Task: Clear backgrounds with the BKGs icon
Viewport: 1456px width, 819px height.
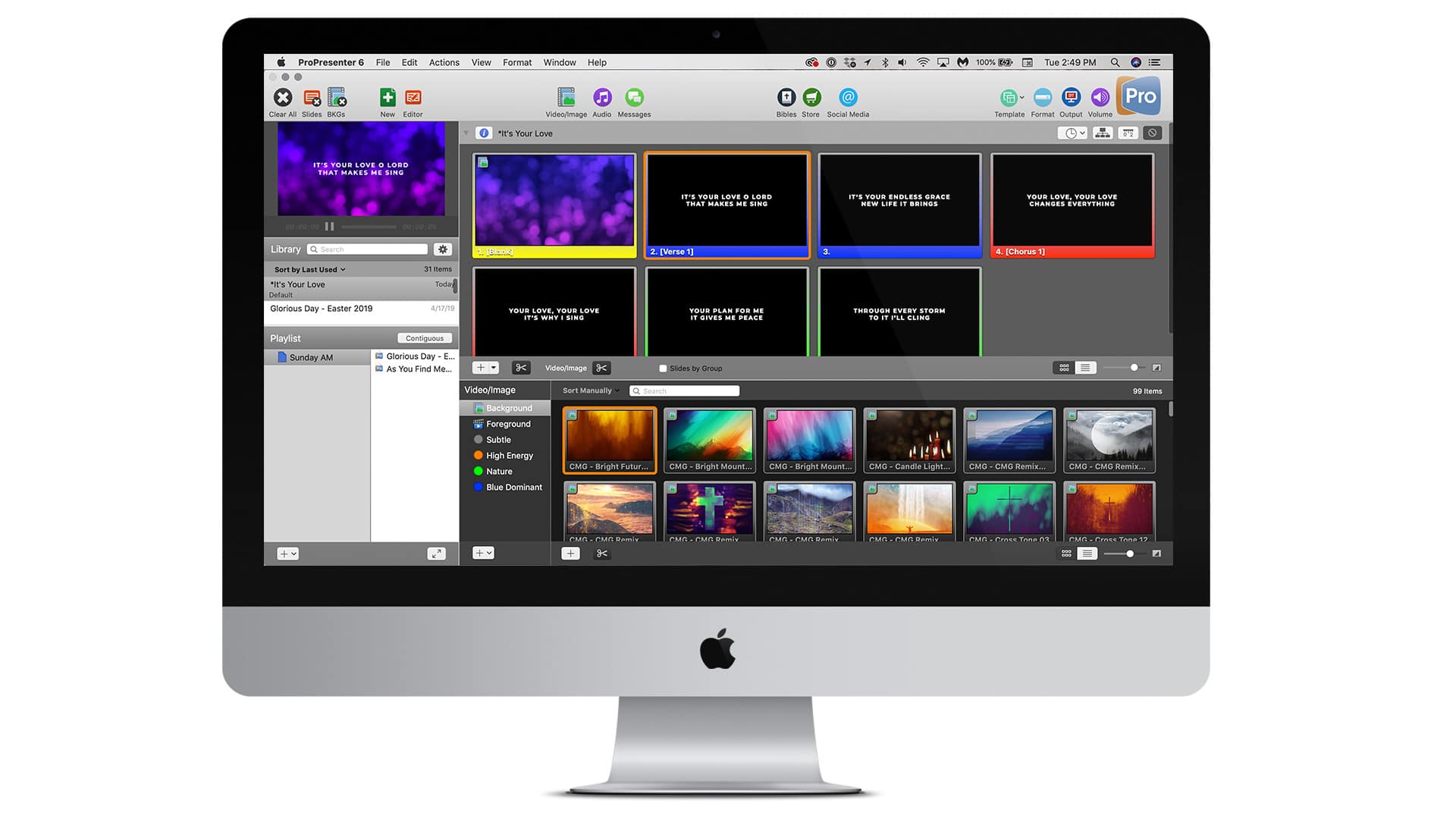Action: (x=337, y=98)
